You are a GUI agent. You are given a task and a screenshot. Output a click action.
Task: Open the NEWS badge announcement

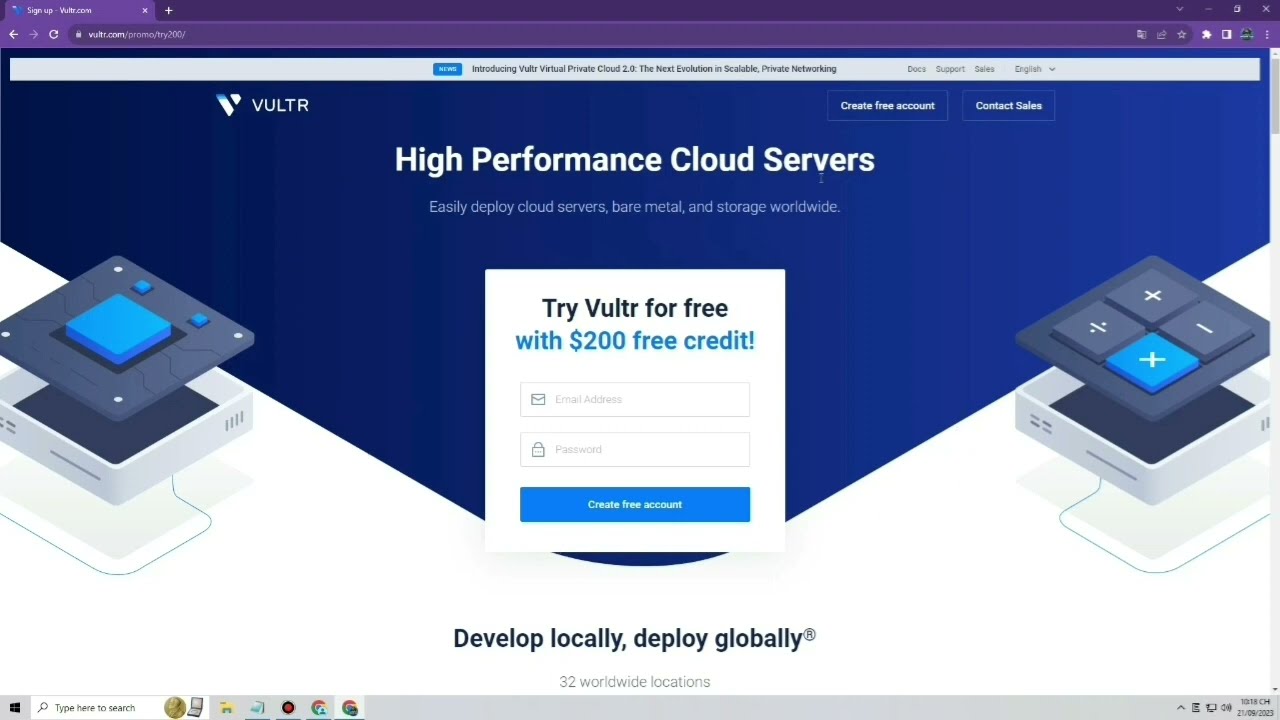(x=447, y=69)
